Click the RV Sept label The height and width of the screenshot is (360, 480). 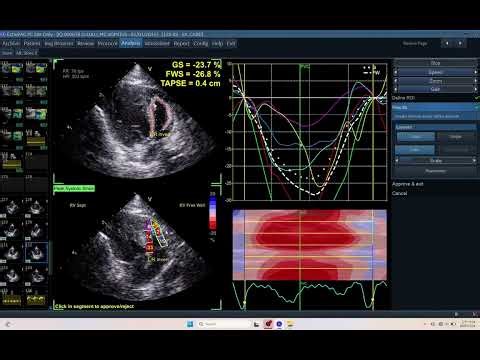point(78,205)
